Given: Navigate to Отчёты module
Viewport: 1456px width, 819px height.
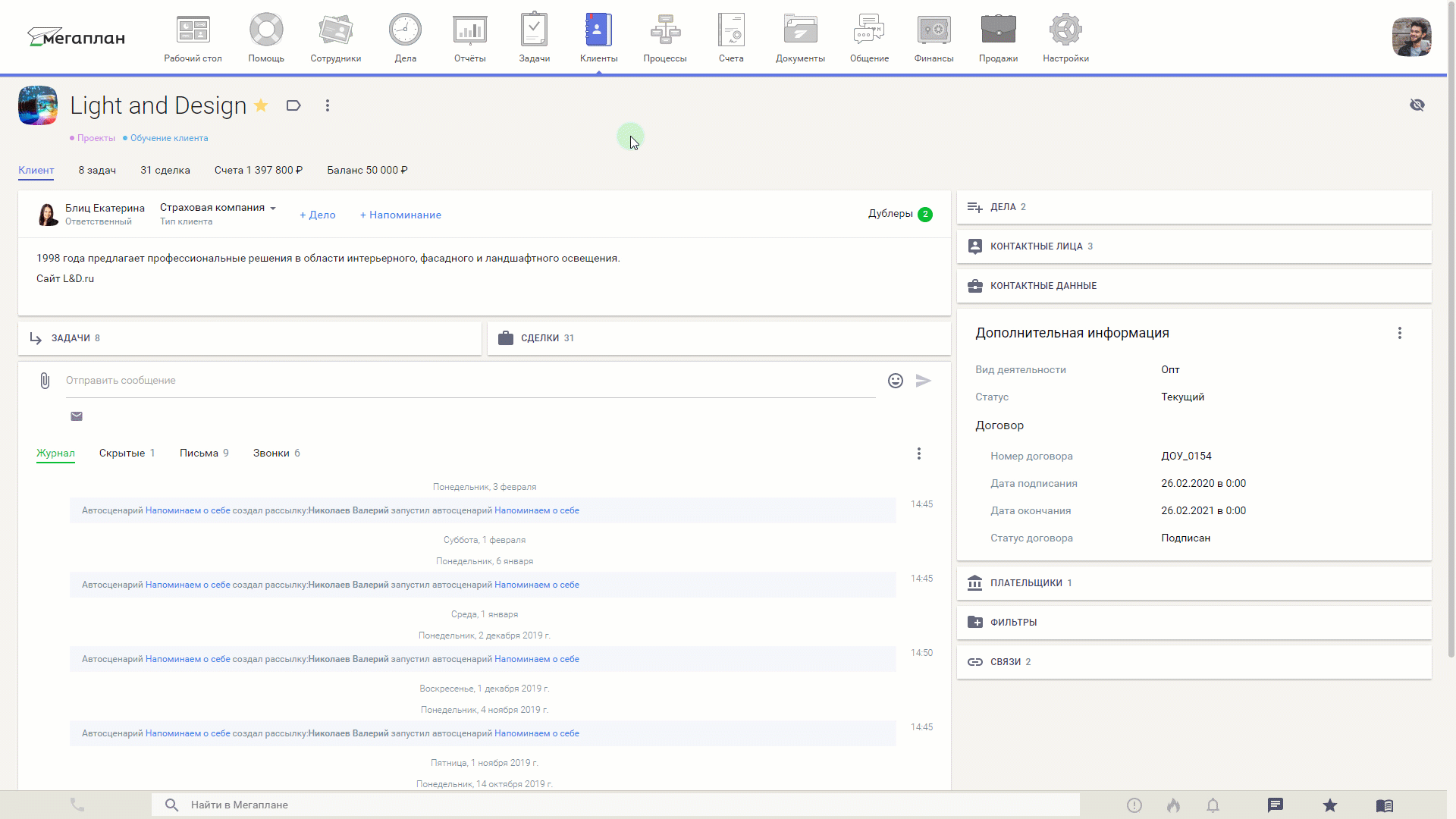Looking at the screenshot, I should tap(469, 37).
